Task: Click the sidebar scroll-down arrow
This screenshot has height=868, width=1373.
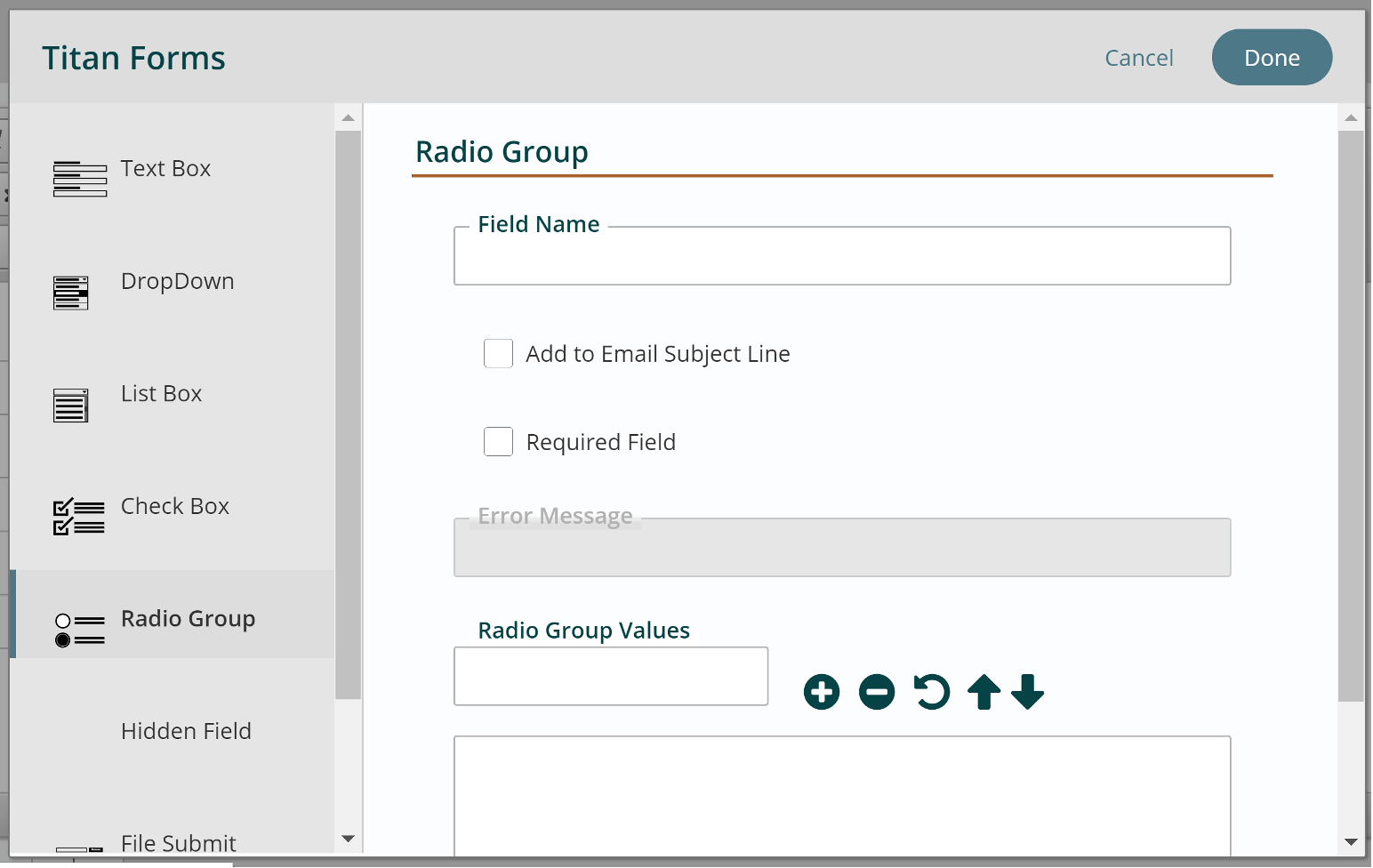Action: [348, 839]
